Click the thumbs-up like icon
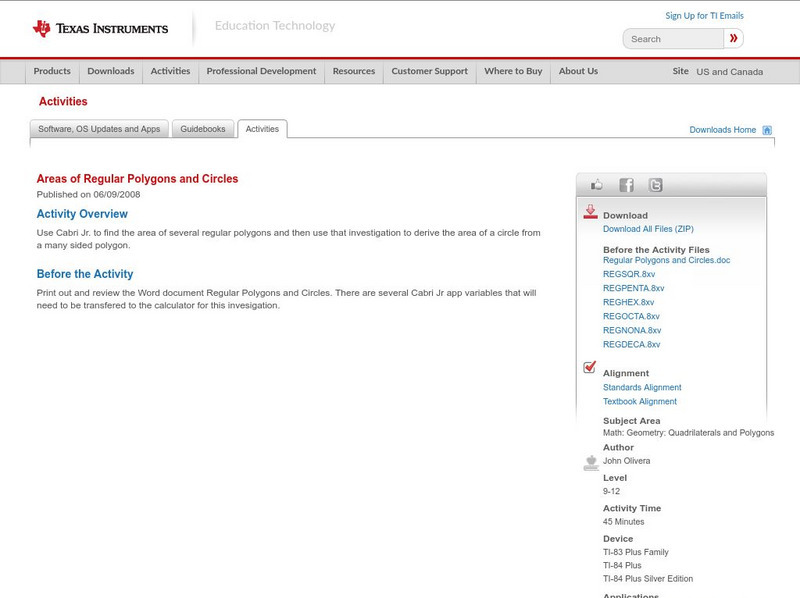Viewport: 800px width, 598px height. (x=596, y=185)
